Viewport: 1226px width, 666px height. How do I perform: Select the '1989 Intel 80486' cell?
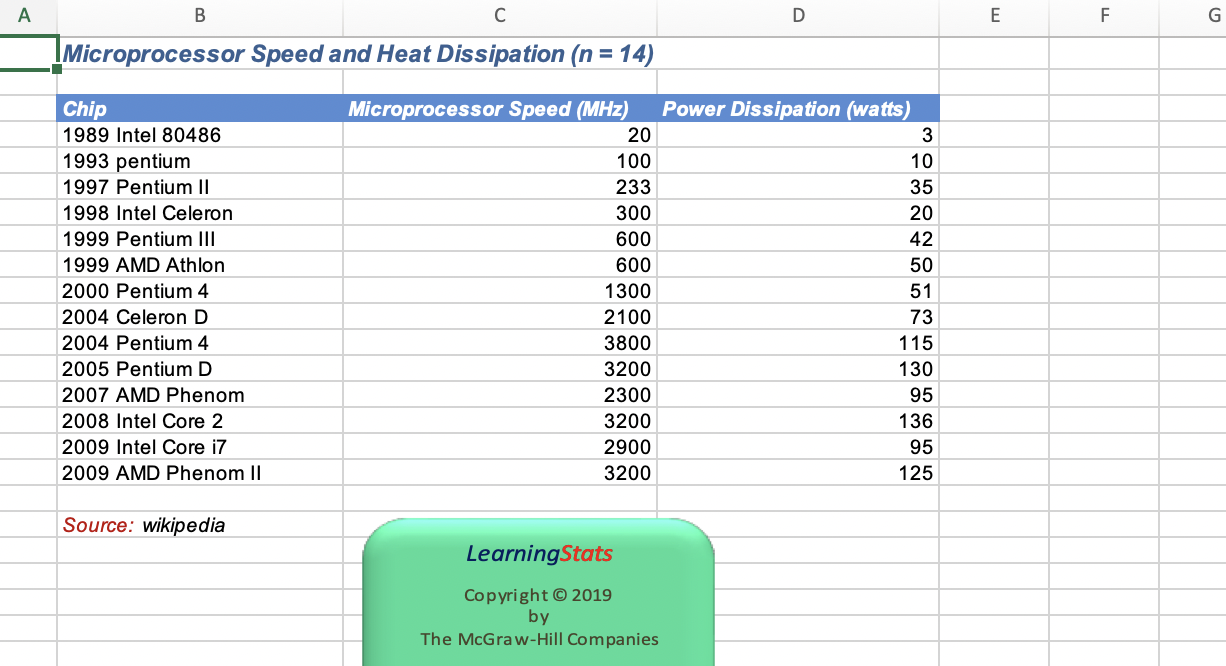coord(200,135)
